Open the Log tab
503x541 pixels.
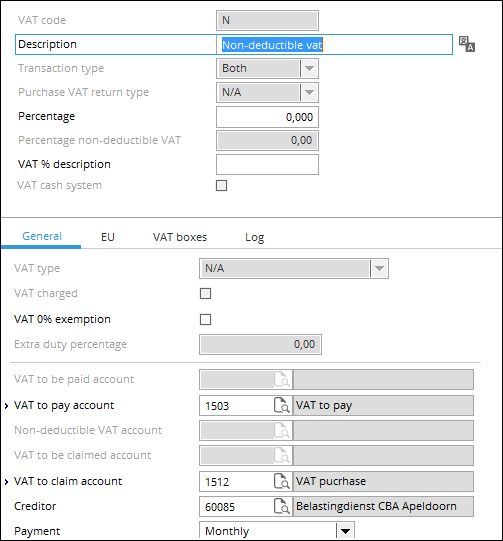point(255,237)
